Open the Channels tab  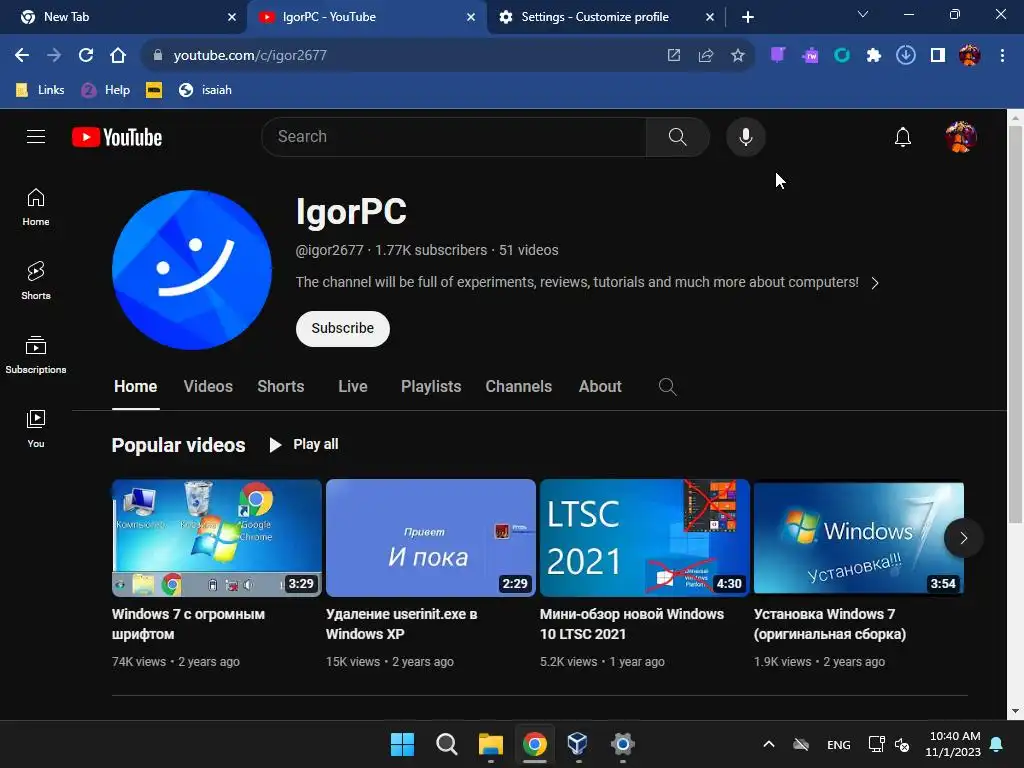point(519,387)
